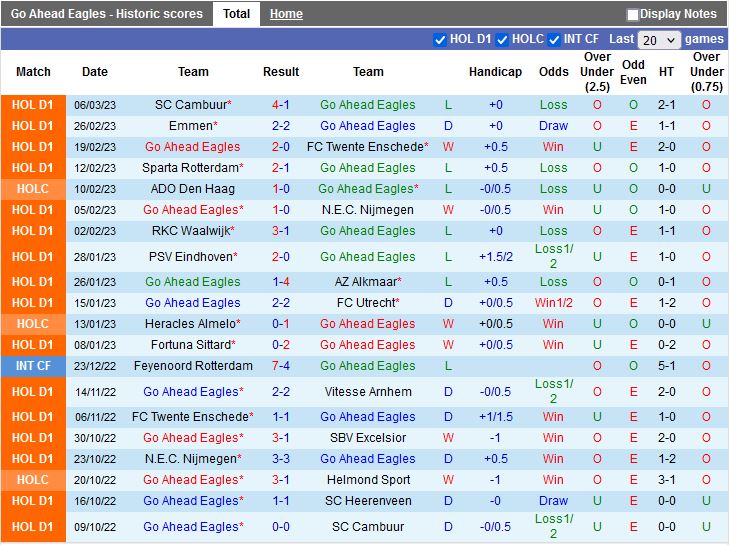Image resolution: width=729 pixels, height=545 pixels.
Task: Click the 3-1 HT score against Helmond Sport
Action: click(666, 479)
